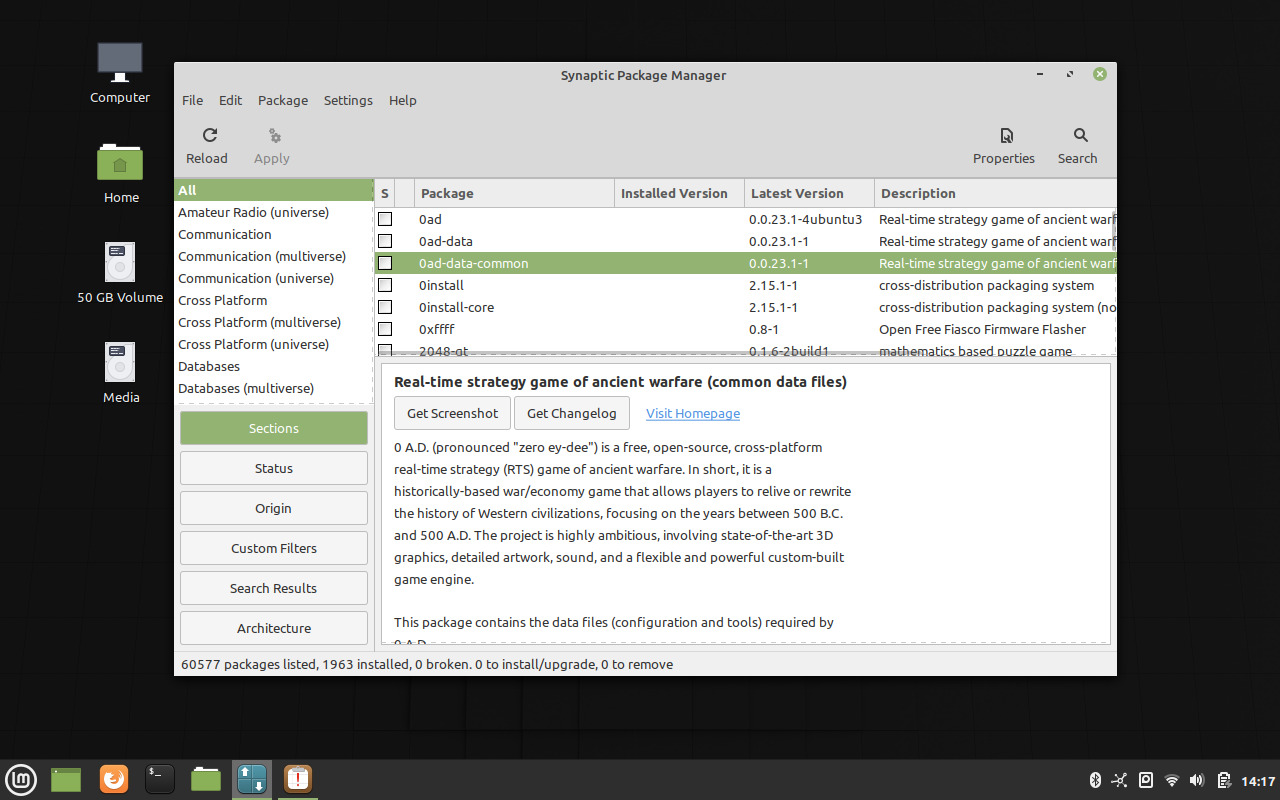The height and width of the screenshot is (800, 1280).
Task: Click the volume icon in the tray
Action: pyautogui.click(x=1196, y=779)
